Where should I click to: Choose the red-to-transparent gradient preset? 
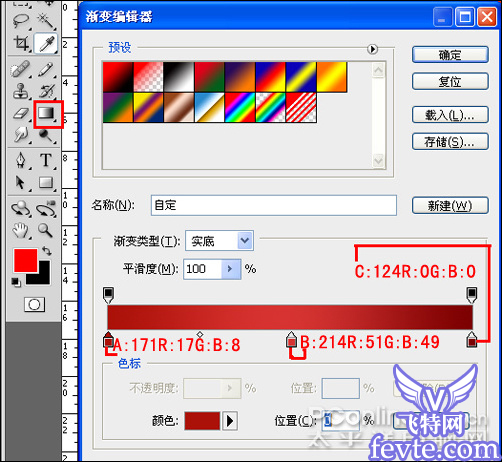pos(149,77)
